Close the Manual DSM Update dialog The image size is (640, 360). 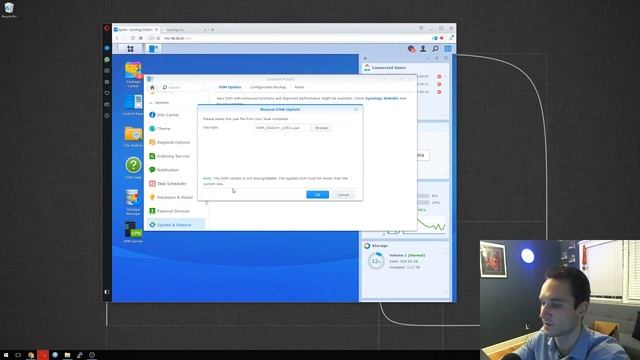pyautogui.click(x=356, y=109)
